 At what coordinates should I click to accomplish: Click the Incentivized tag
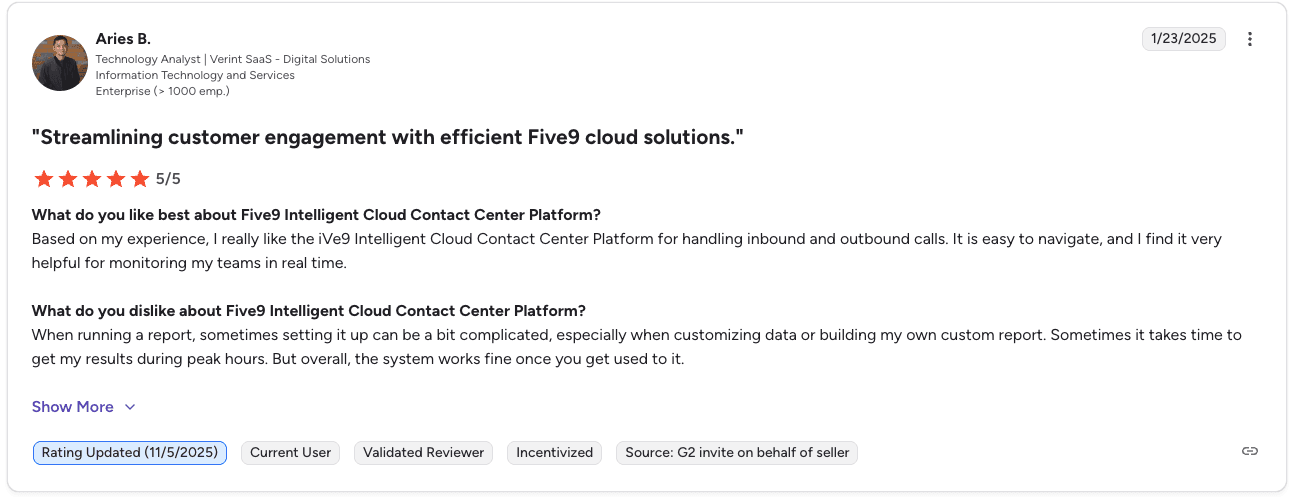(554, 453)
